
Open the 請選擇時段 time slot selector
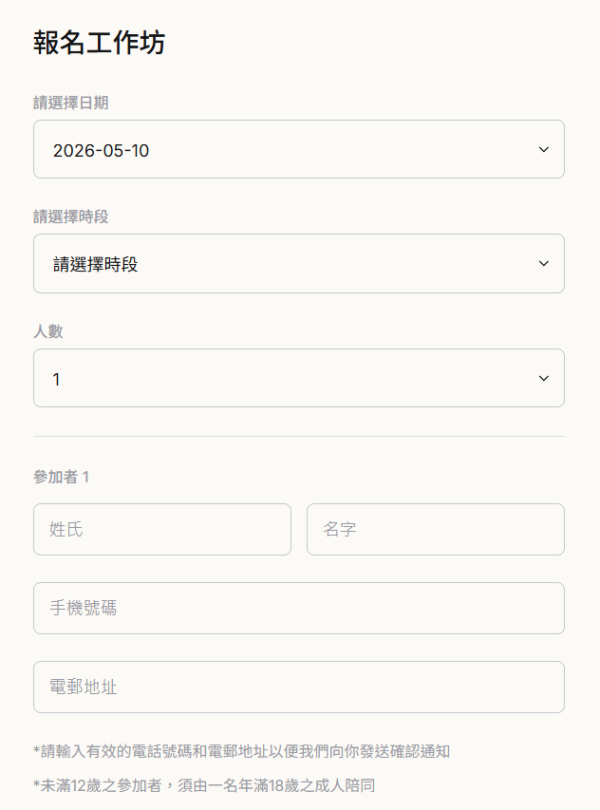[300, 263]
